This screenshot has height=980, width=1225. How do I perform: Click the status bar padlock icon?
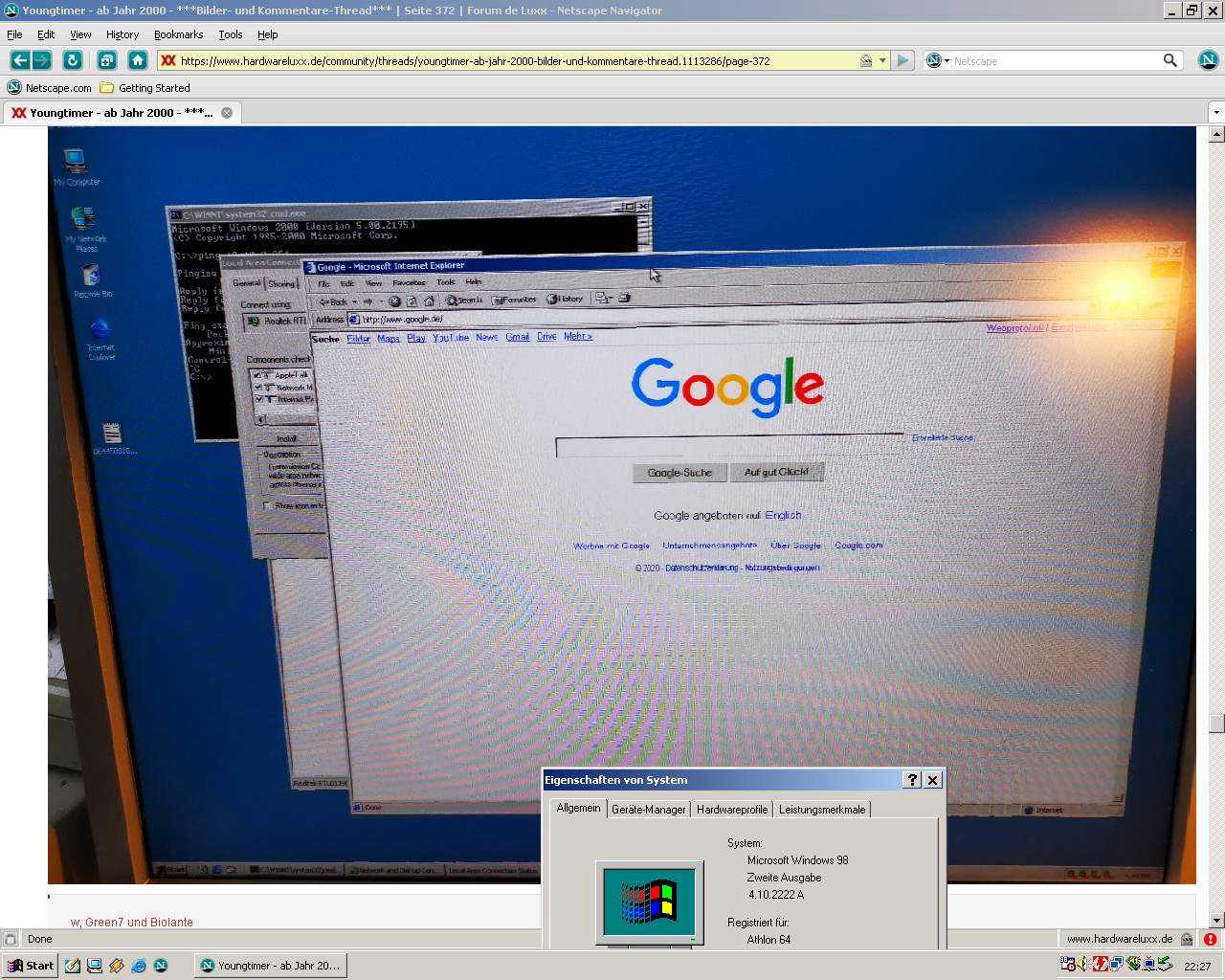[x=1187, y=939]
